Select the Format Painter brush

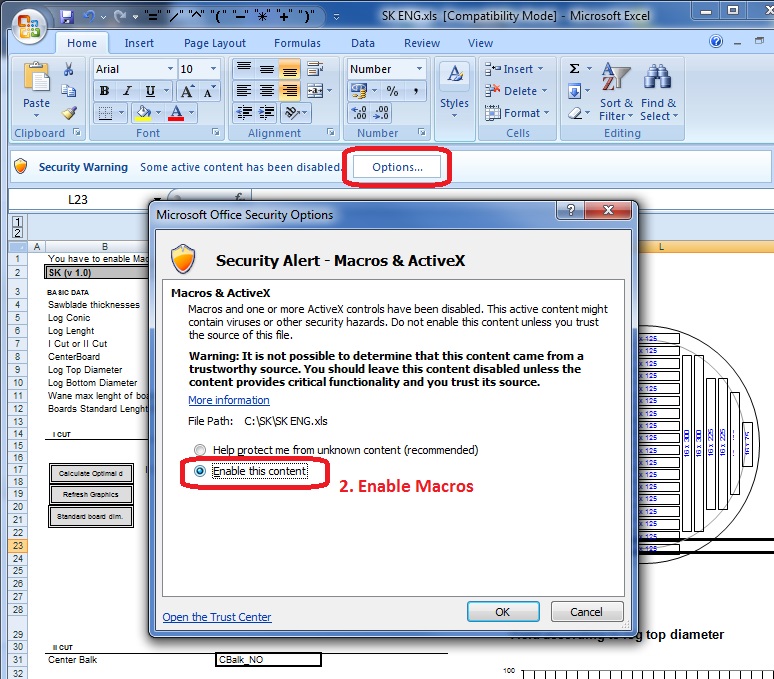tap(69, 113)
